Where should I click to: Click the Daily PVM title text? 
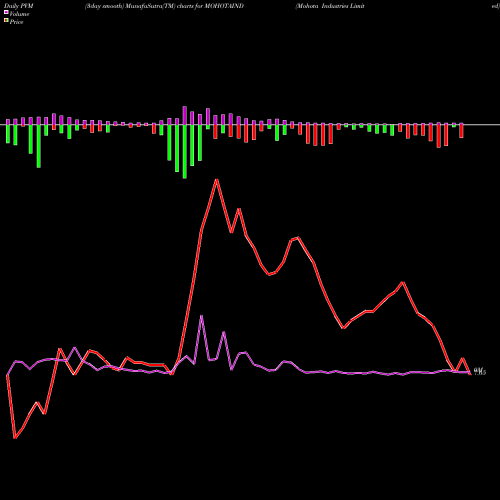tap(19, 6)
